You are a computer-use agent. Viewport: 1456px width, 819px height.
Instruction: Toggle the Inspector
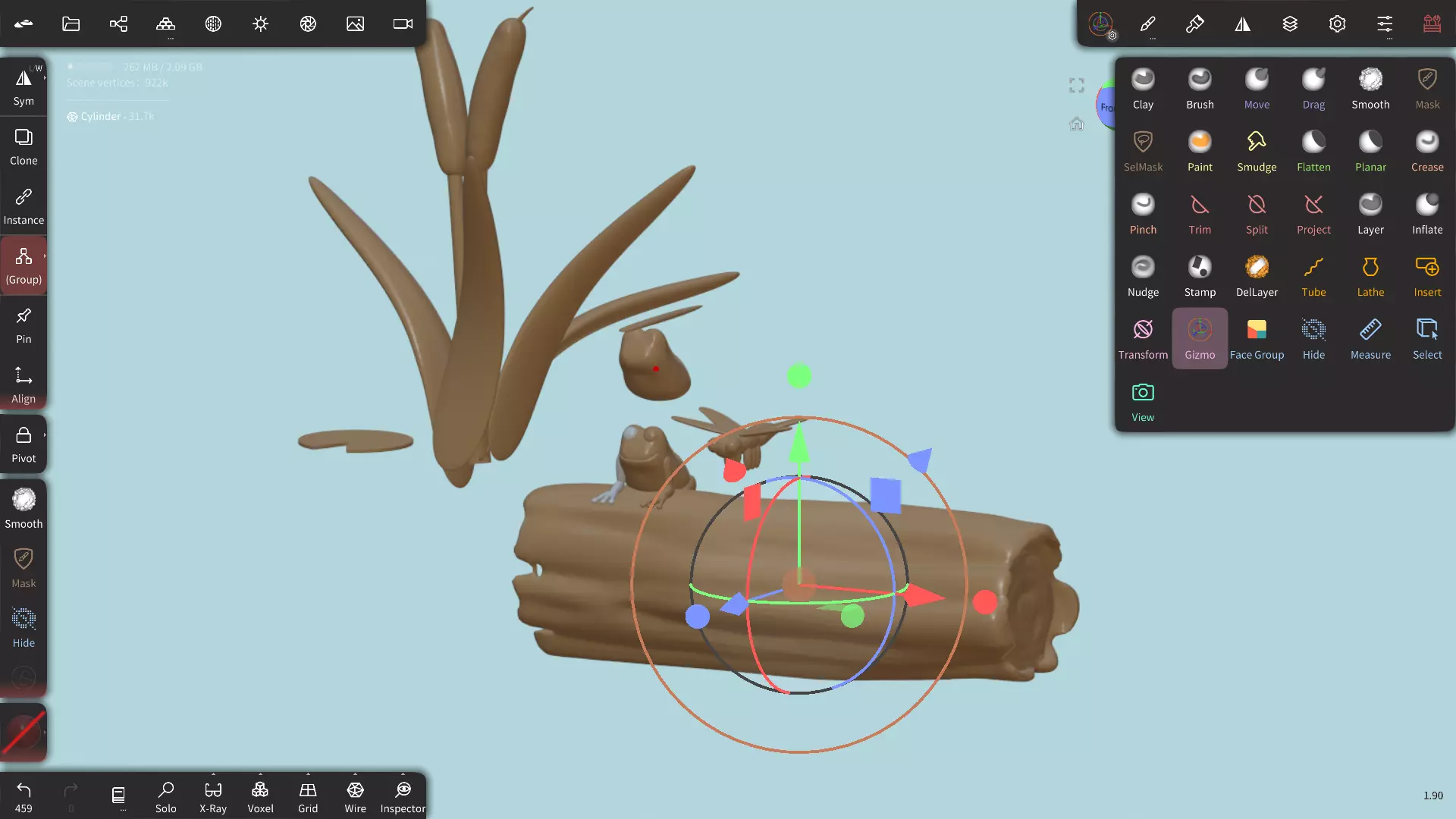[403, 796]
